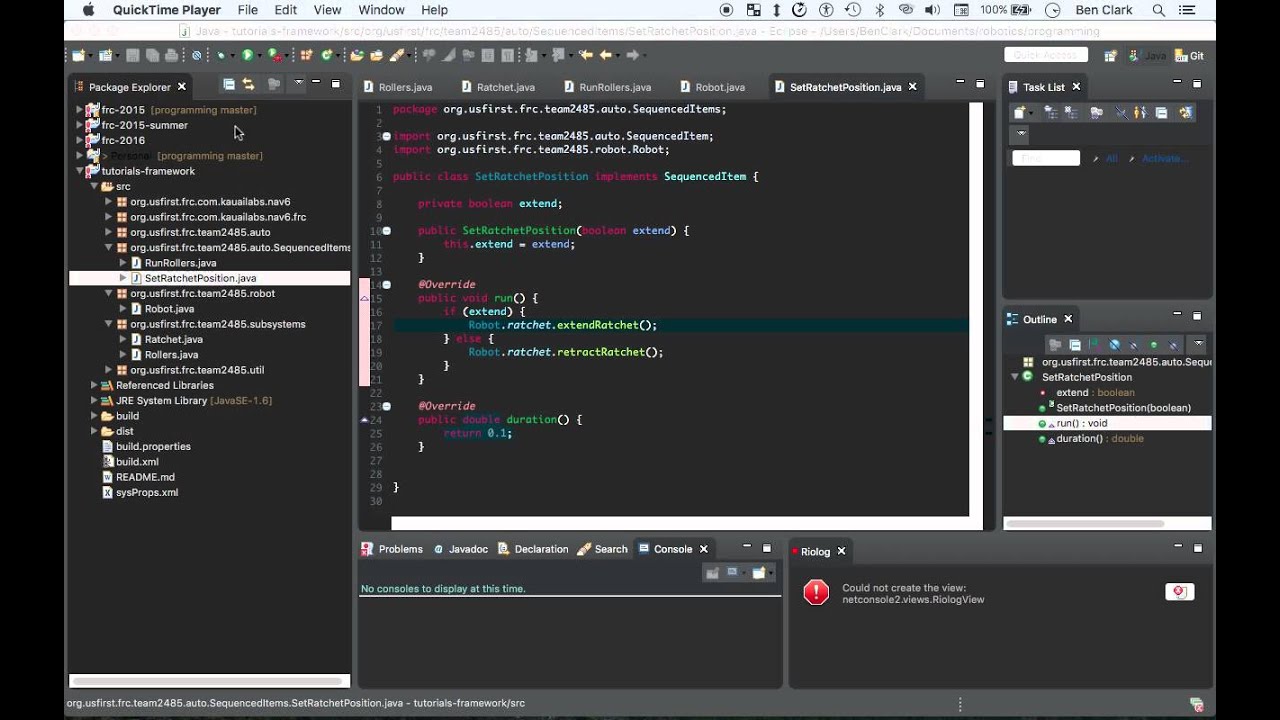
Task: Open the Javadoc tab
Action: click(x=460, y=549)
